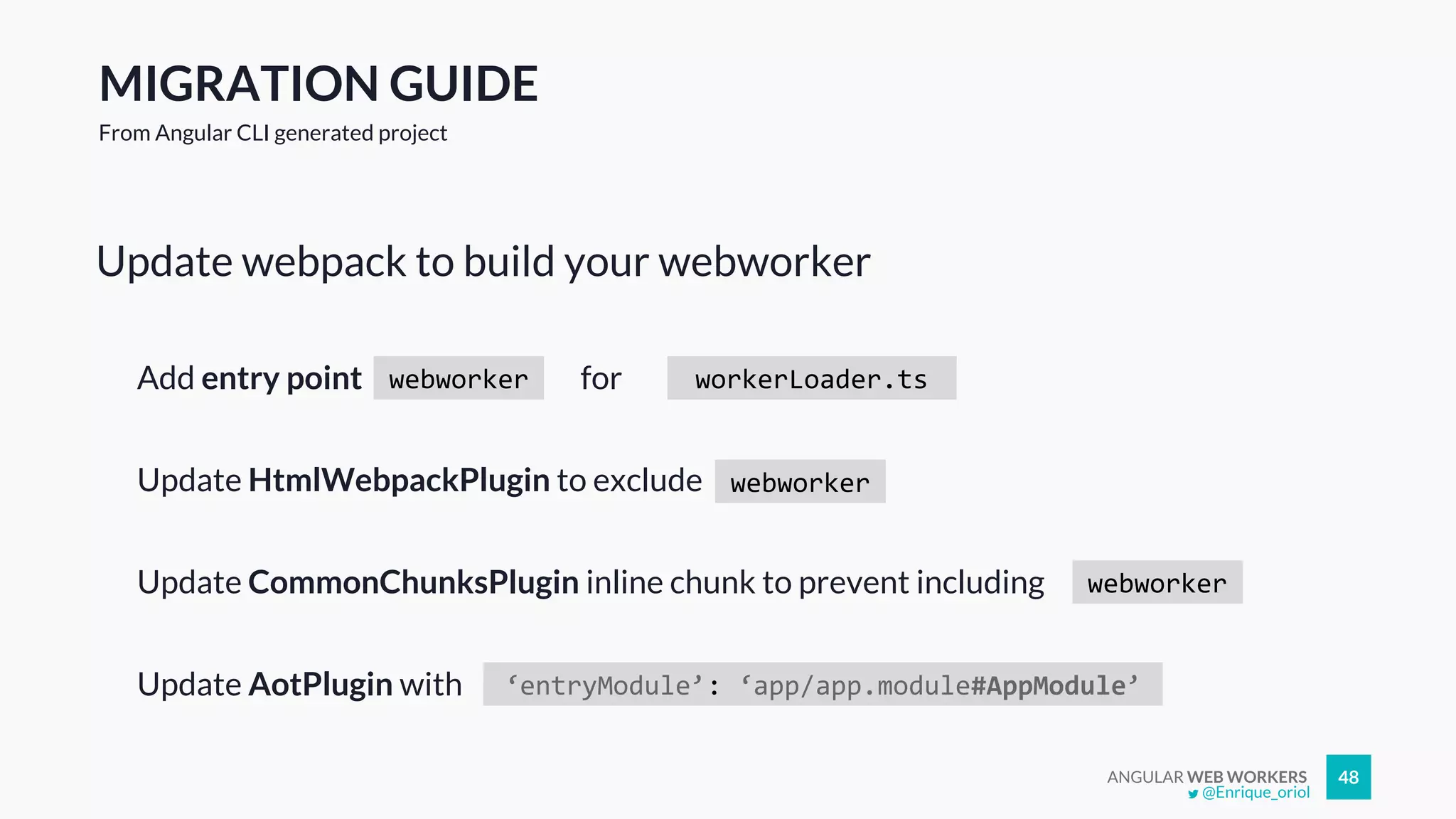This screenshot has height=819, width=1456.
Task: Click webworker box on CommonChunksPlugin line
Action: tap(1157, 583)
